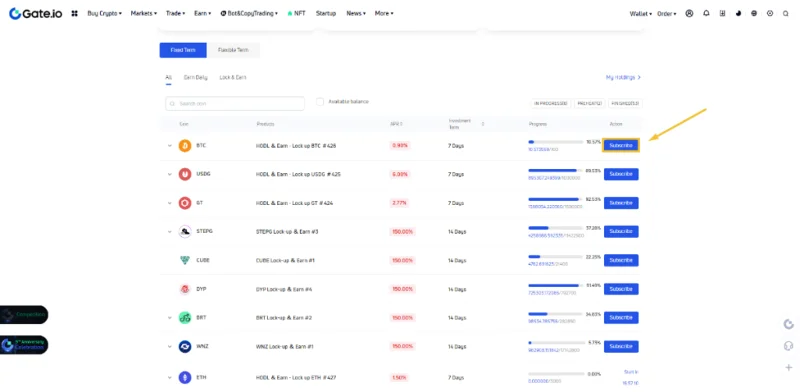Subscribe to STEPG Lock-up & Earn #3
Image resolution: width=800 pixels, height=392 pixels.
621,231
